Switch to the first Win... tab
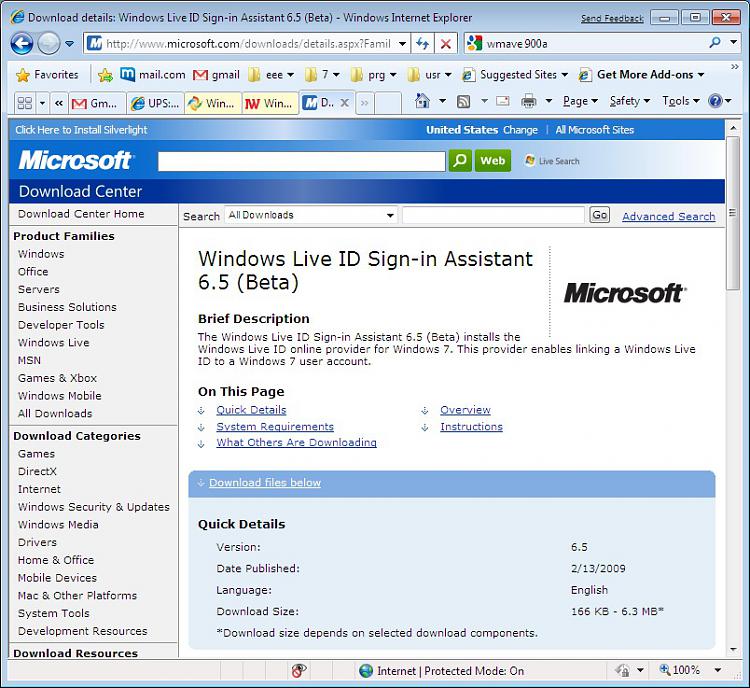The height and width of the screenshot is (688, 750). [213, 103]
